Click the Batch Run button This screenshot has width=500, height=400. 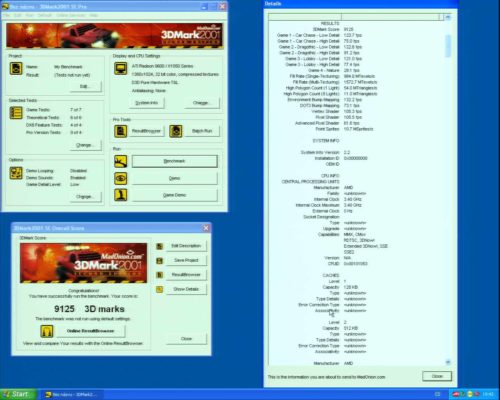coord(202,131)
